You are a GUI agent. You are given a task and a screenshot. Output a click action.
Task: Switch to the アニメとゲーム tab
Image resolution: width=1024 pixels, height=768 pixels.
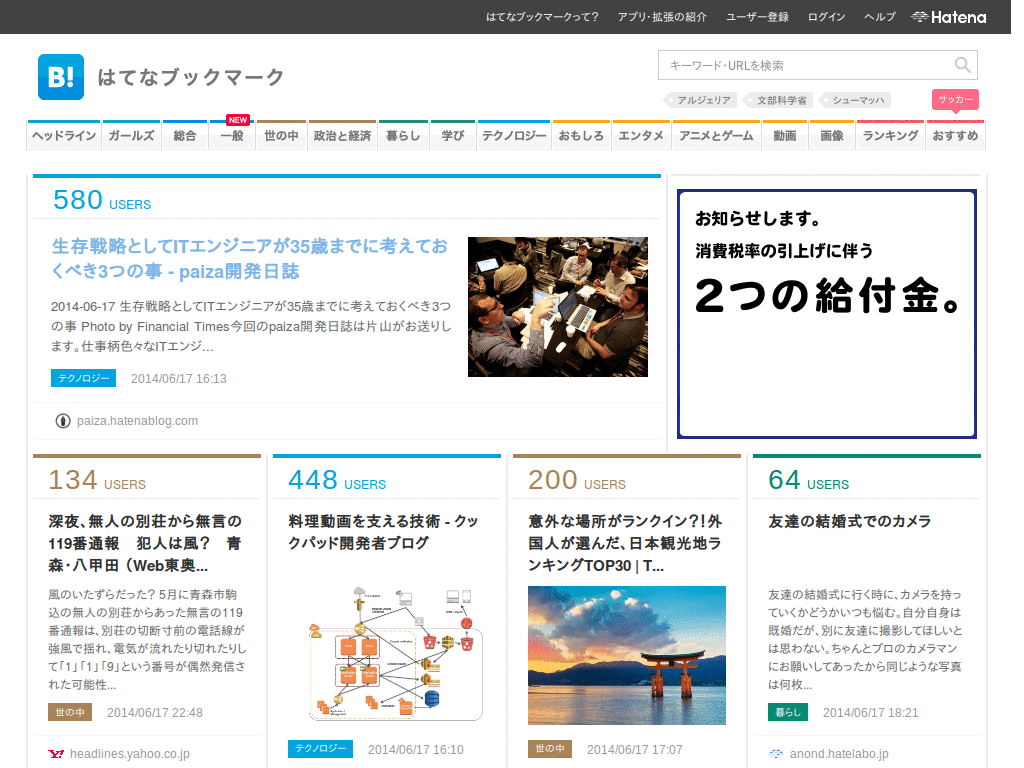click(x=716, y=136)
